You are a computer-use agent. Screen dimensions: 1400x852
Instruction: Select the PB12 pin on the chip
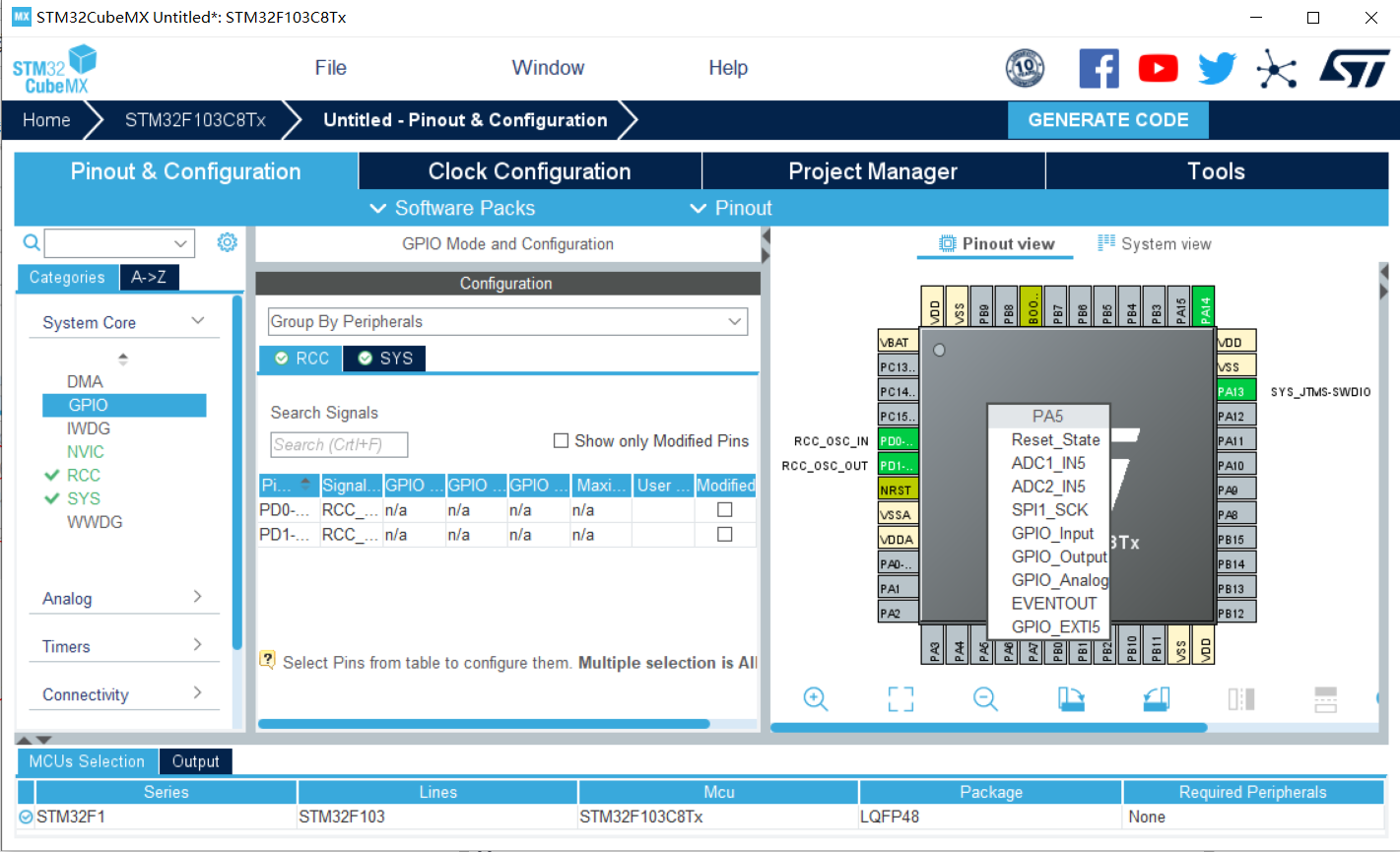pos(1235,613)
